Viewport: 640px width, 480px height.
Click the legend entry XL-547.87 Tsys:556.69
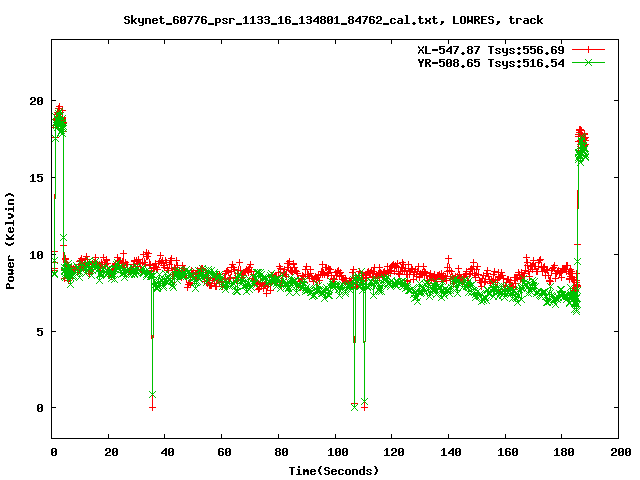[x=491, y=50]
